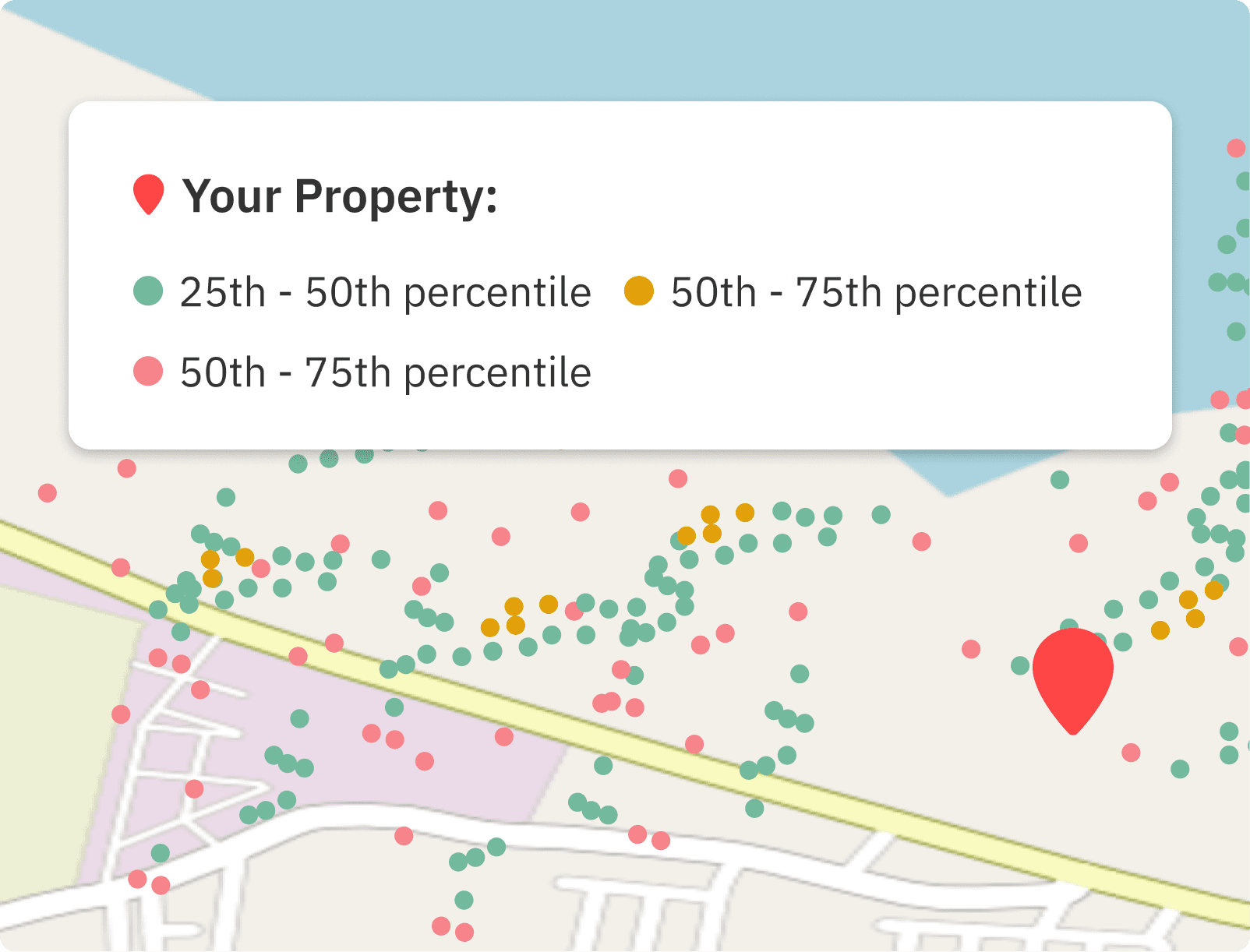The image size is (1250, 952).
Task: Select the green legend dot for 25th - 50th percentile
Action: pyautogui.click(x=148, y=291)
